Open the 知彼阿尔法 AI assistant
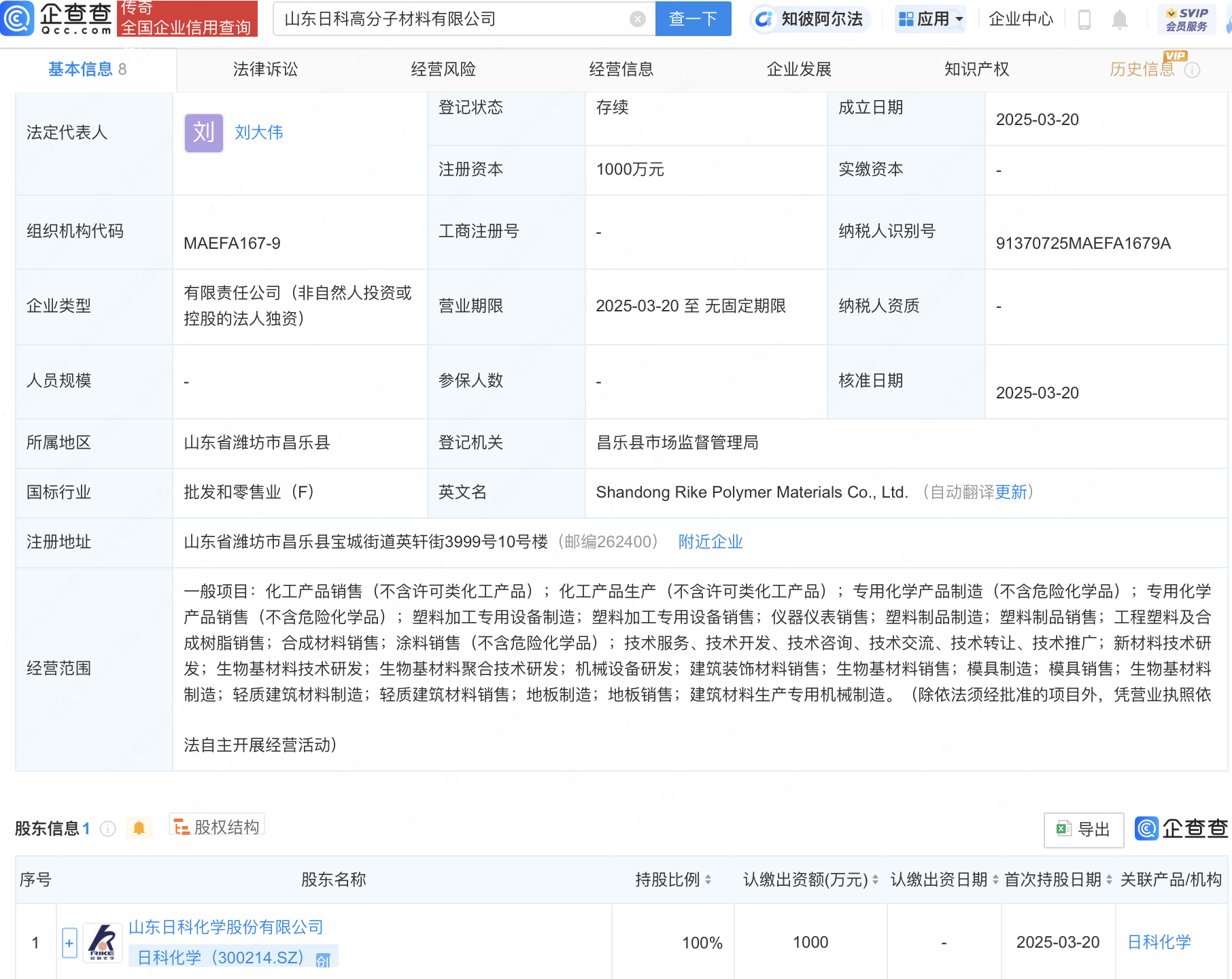 811,19
